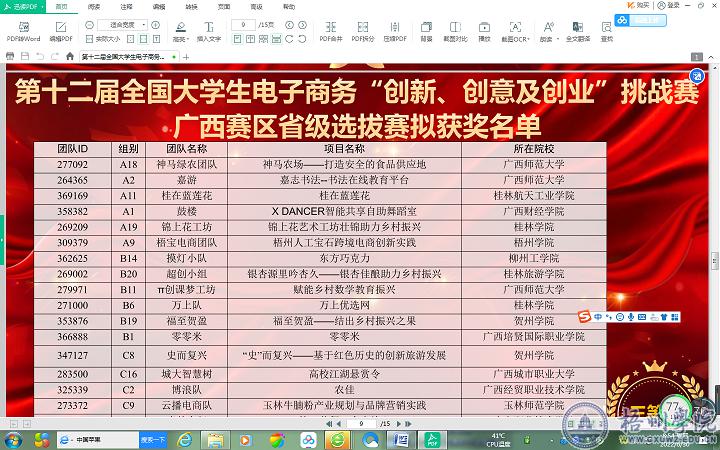Switch to the 注释 tab
The width and height of the screenshot is (720, 450).
point(127,6)
